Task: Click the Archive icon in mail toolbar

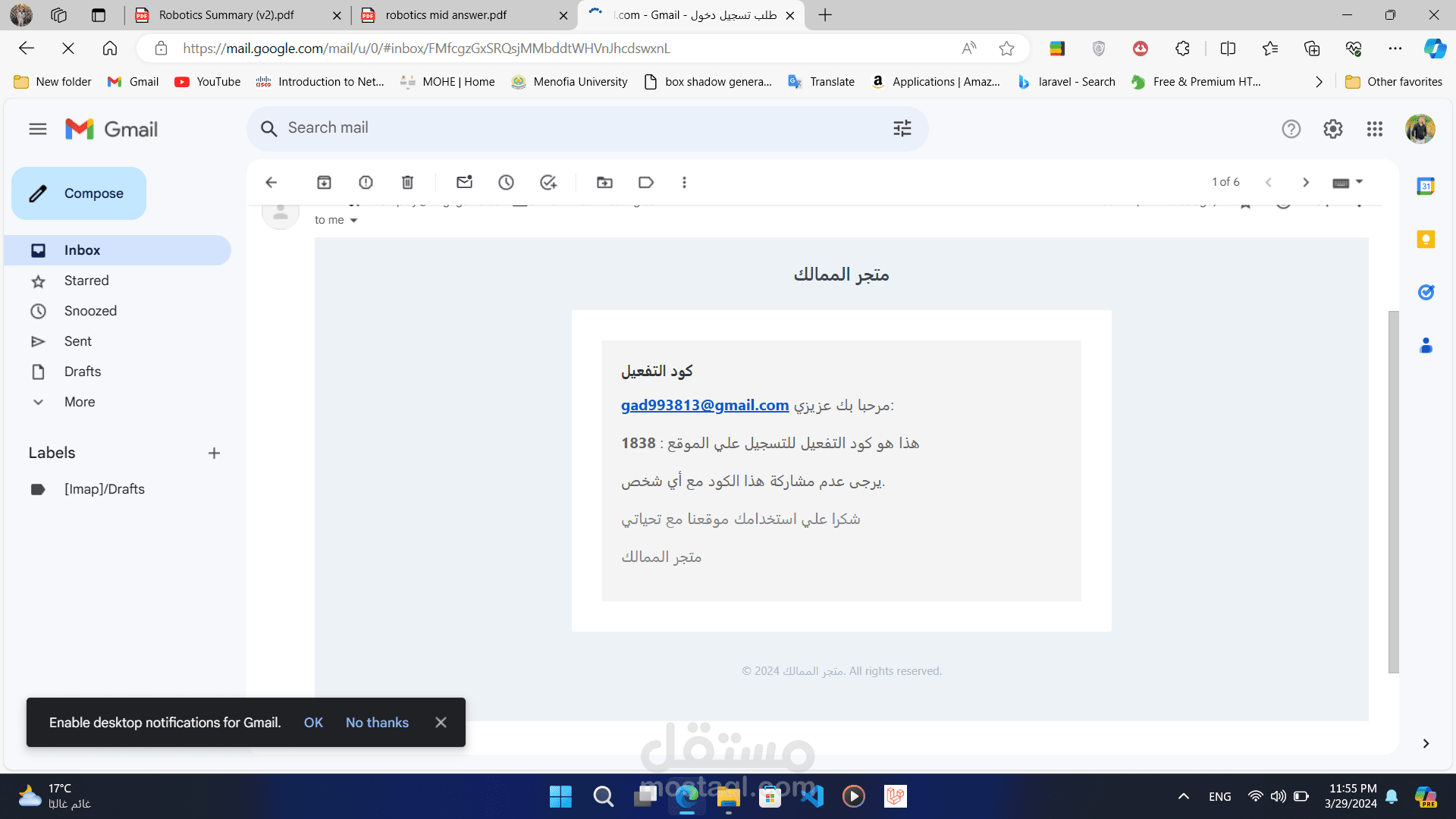Action: click(324, 182)
